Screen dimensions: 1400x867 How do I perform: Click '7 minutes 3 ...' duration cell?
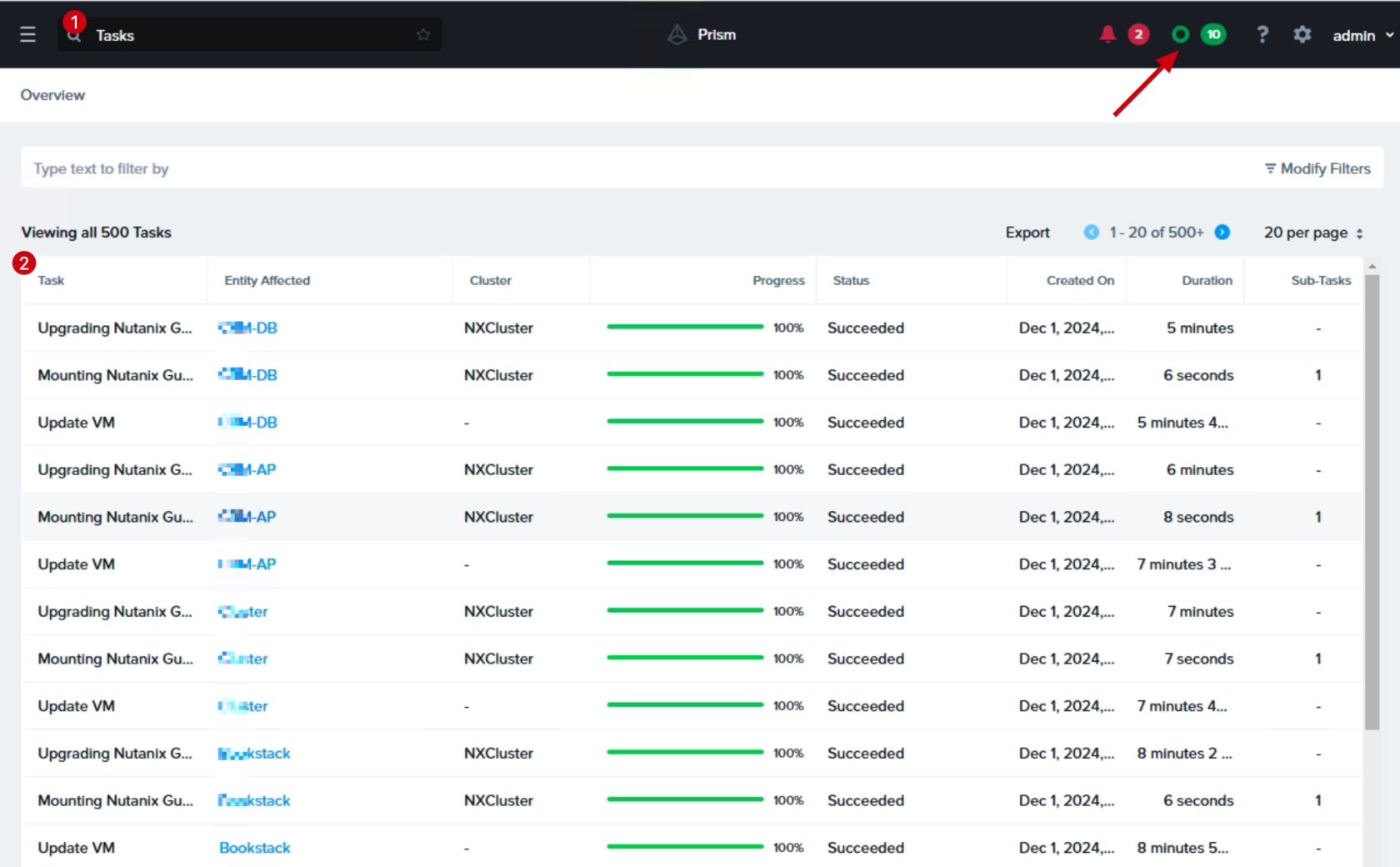[x=1183, y=564]
